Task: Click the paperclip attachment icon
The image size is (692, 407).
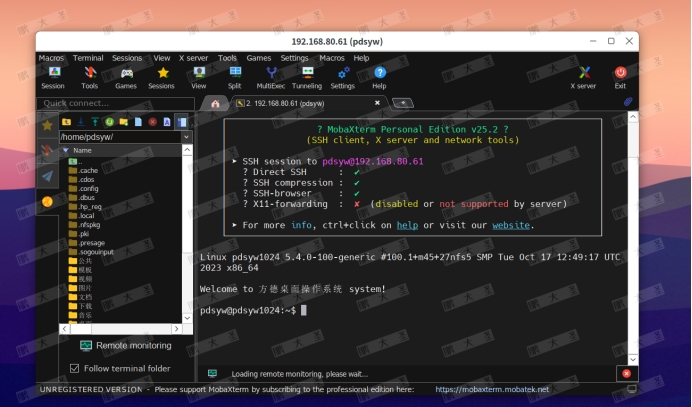Action: pyautogui.click(x=628, y=102)
